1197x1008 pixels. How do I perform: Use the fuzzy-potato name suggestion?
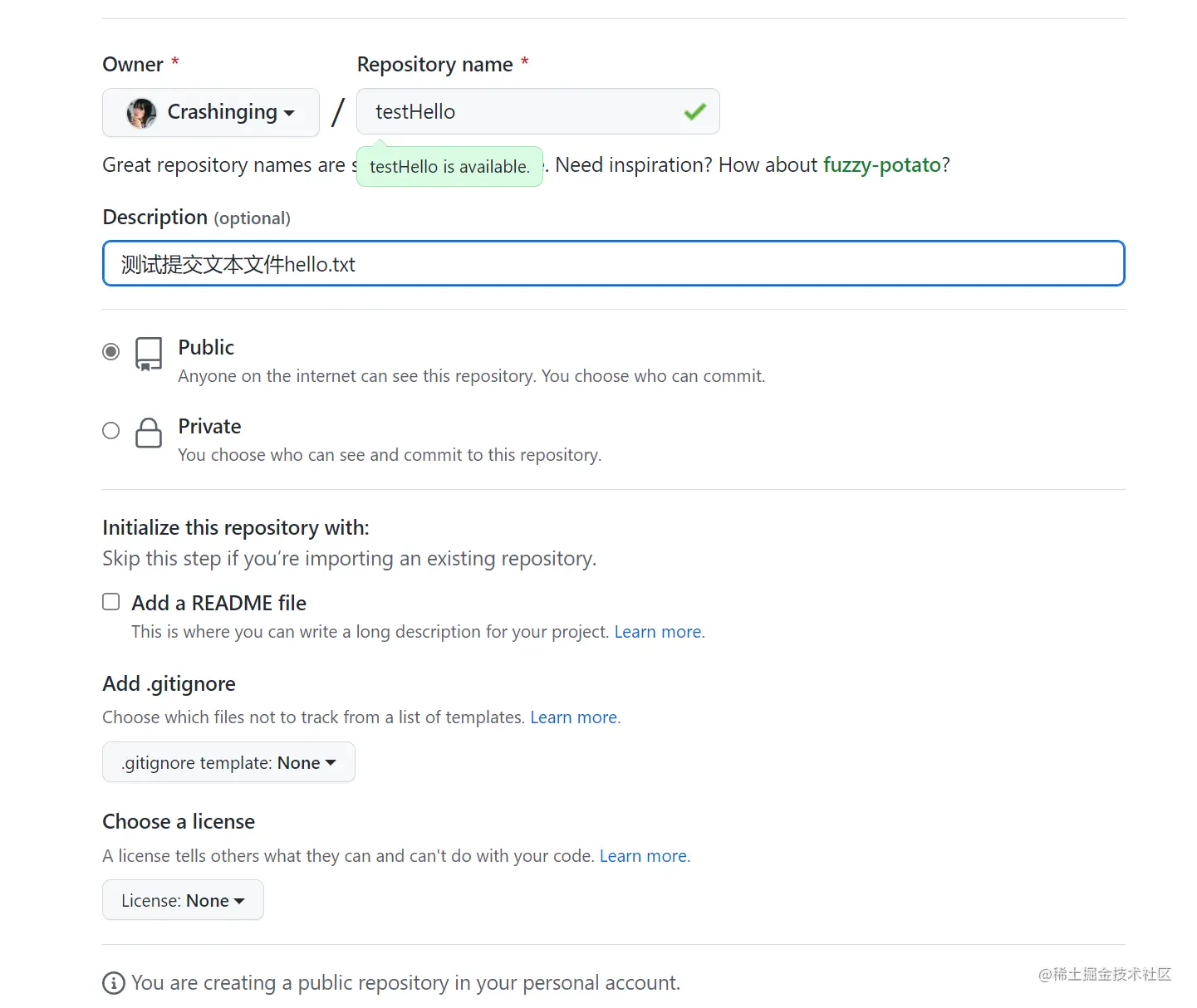(x=881, y=165)
